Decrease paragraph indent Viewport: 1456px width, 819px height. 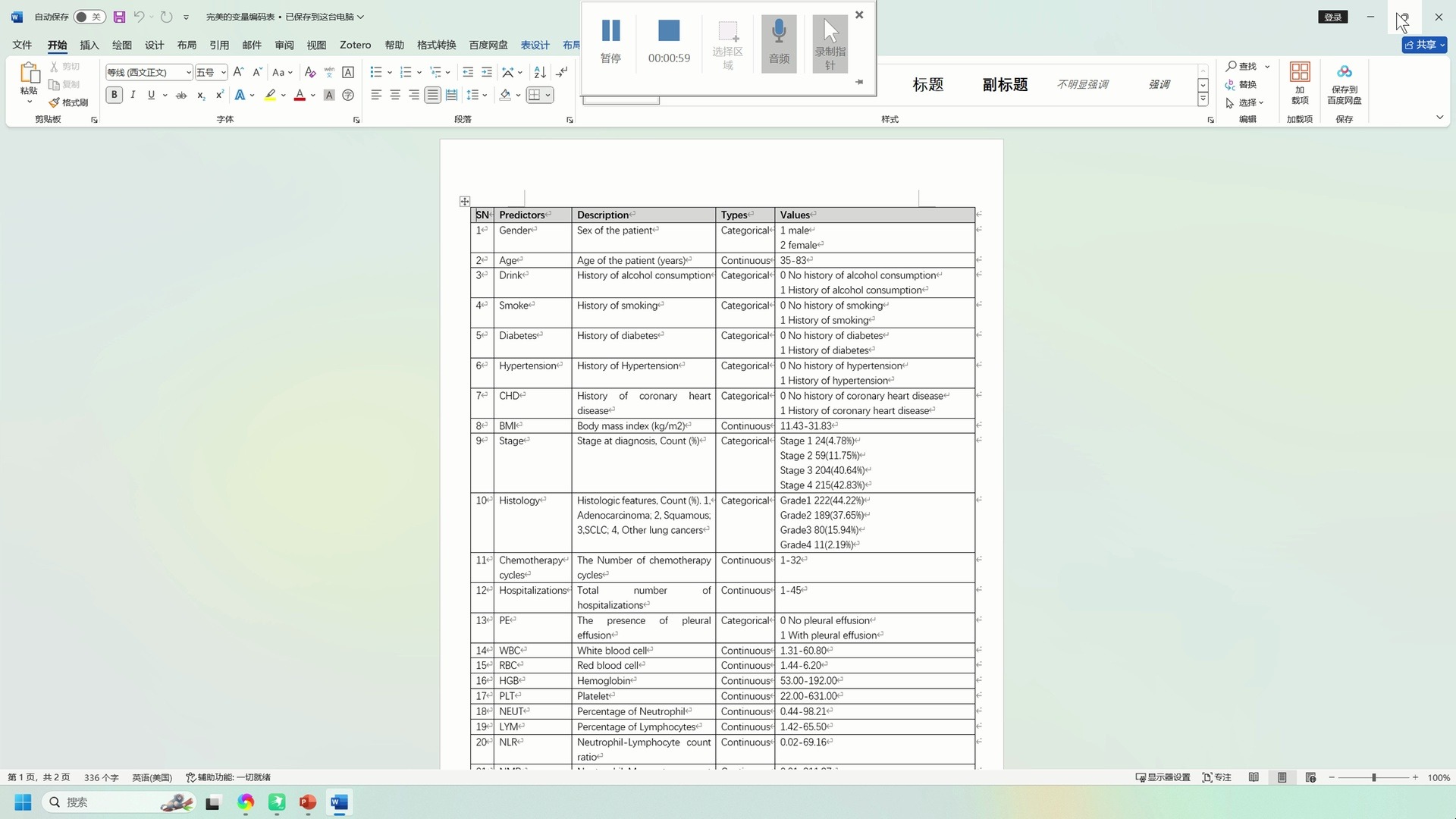[x=468, y=72]
